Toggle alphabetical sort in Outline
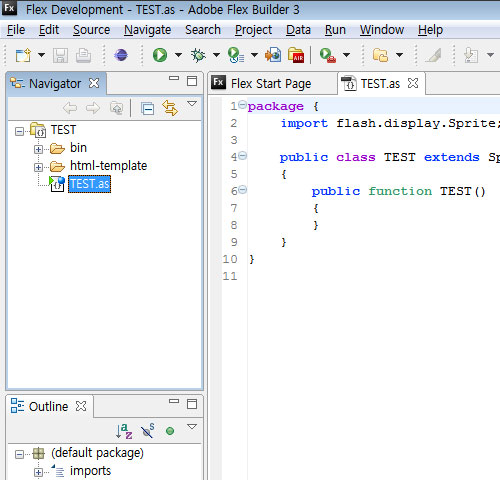Viewport: 500px width, 480px height. click(124, 431)
